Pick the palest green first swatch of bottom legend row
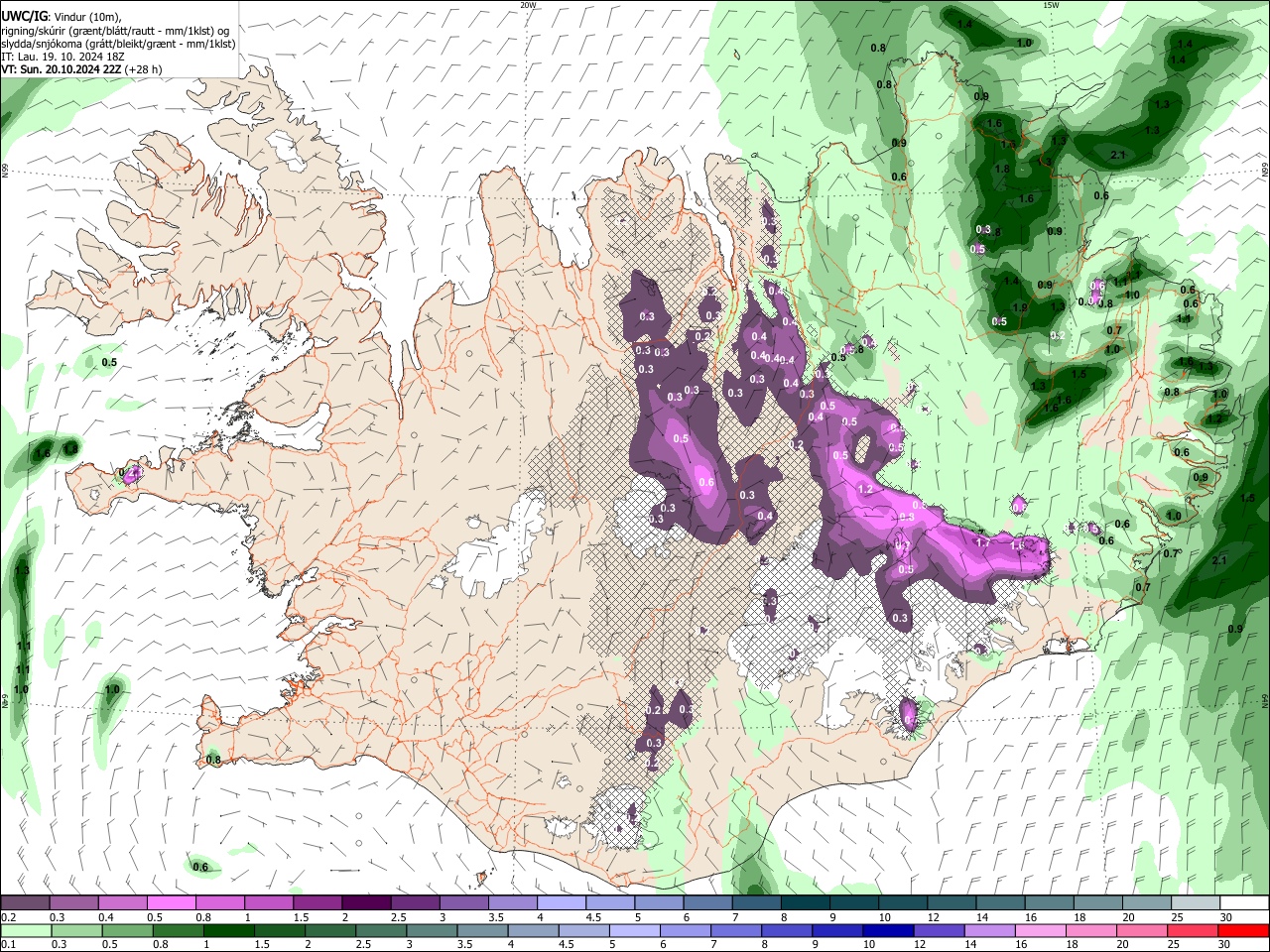 click(25, 931)
